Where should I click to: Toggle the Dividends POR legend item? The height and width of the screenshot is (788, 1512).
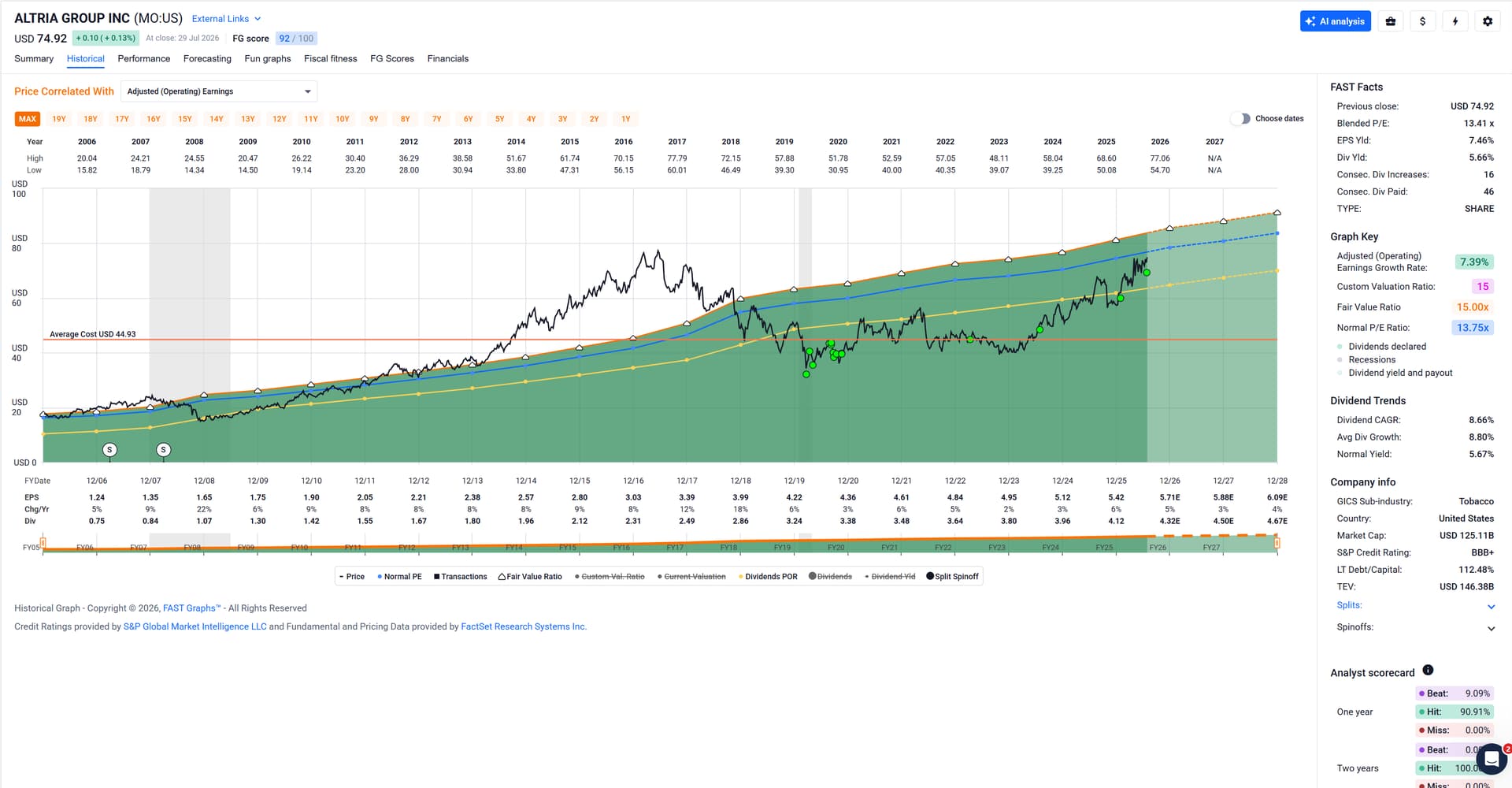tap(768, 577)
